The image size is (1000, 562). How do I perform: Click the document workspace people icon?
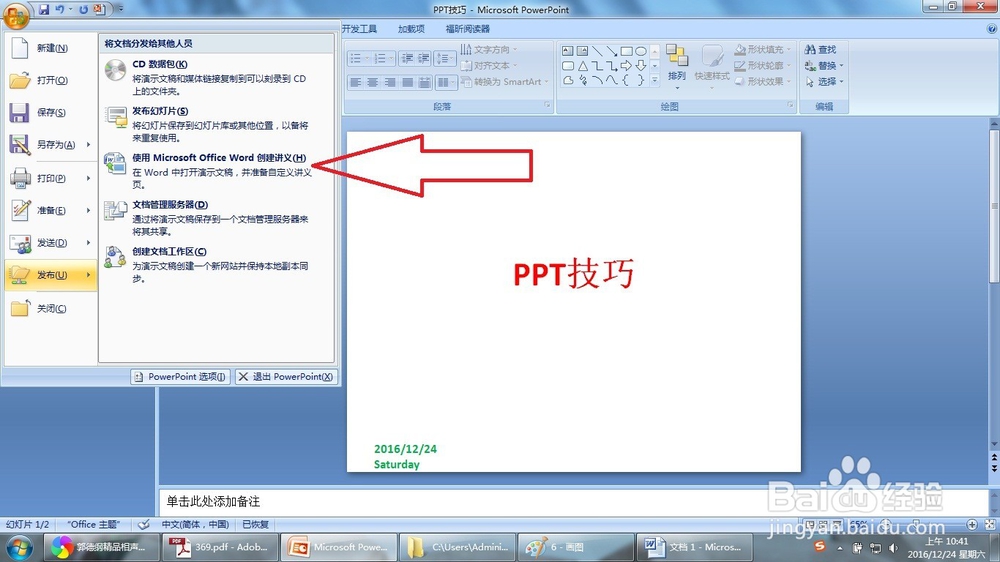click(x=115, y=257)
